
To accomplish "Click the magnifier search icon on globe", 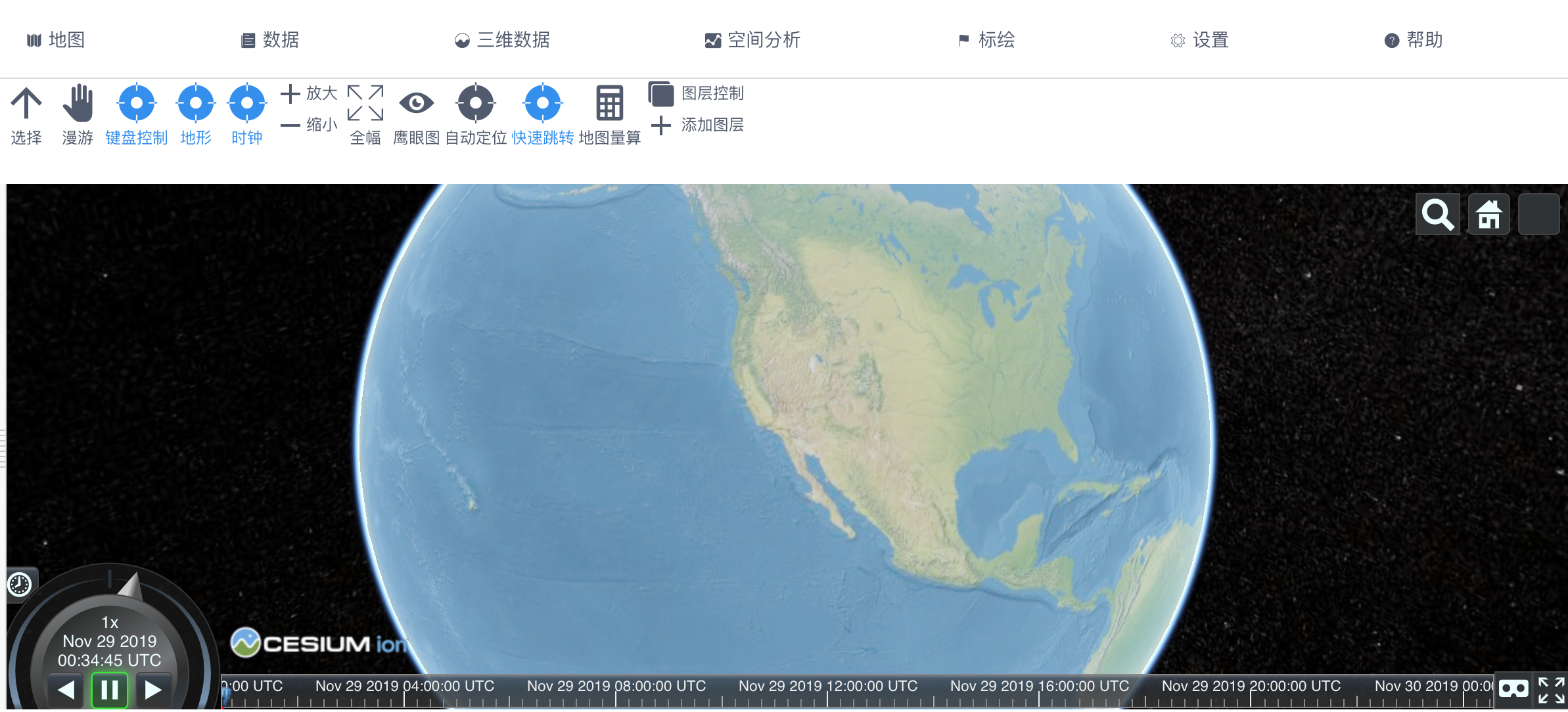I will coord(1437,215).
